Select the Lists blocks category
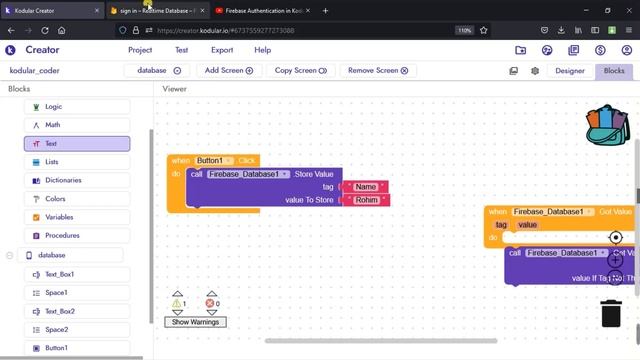 (77, 162)
